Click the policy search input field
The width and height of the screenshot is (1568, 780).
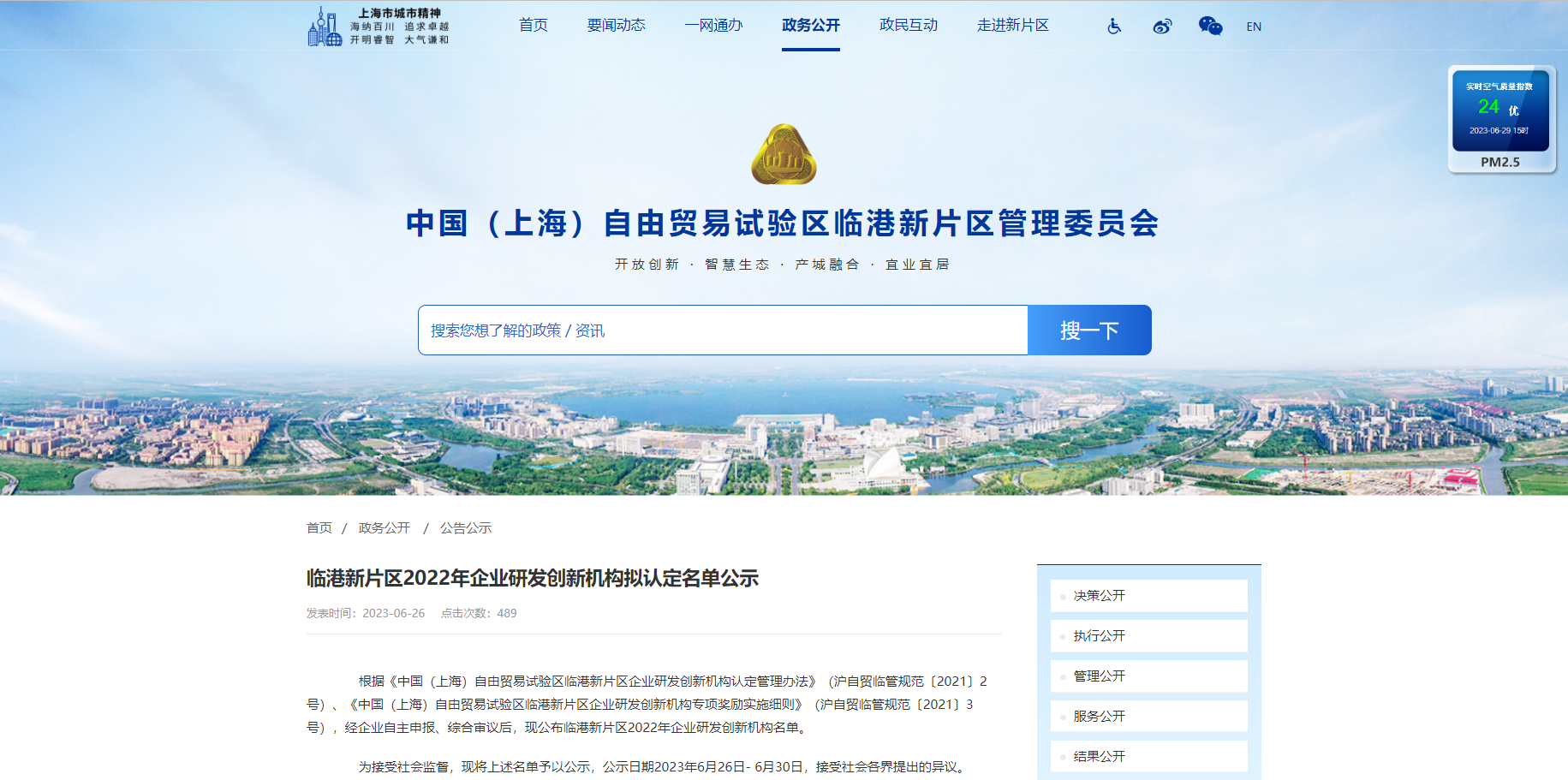pos(722,330)
